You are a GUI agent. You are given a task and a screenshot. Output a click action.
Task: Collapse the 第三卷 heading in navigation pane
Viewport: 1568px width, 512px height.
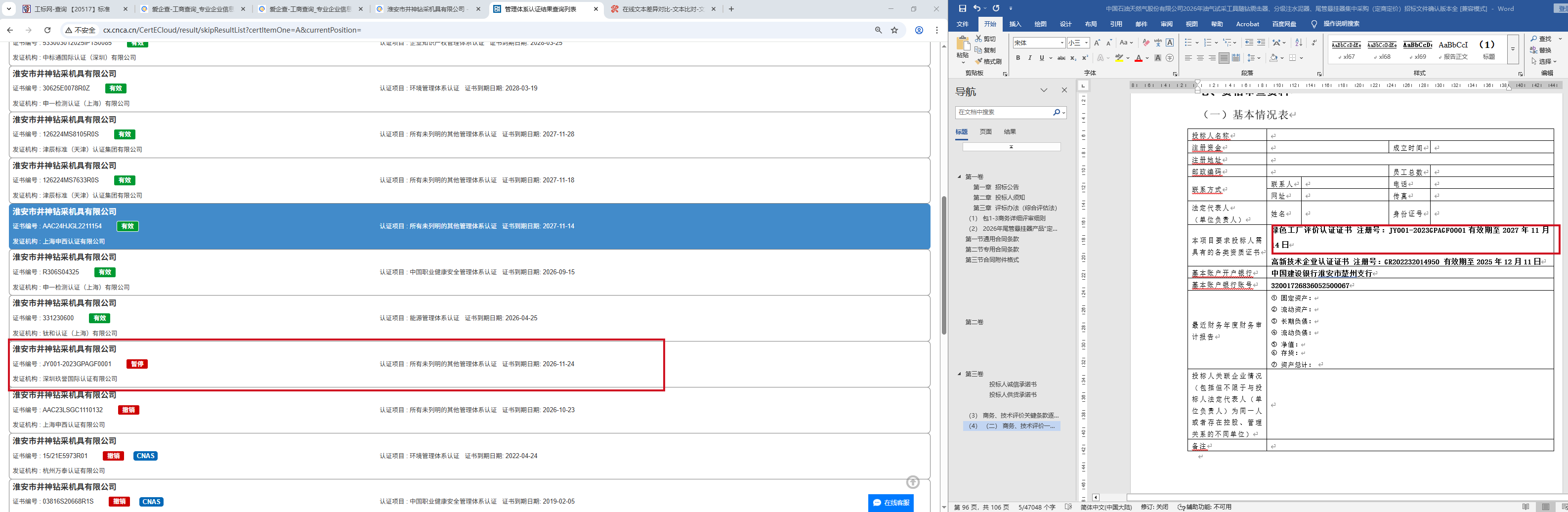tap(959, 374)
